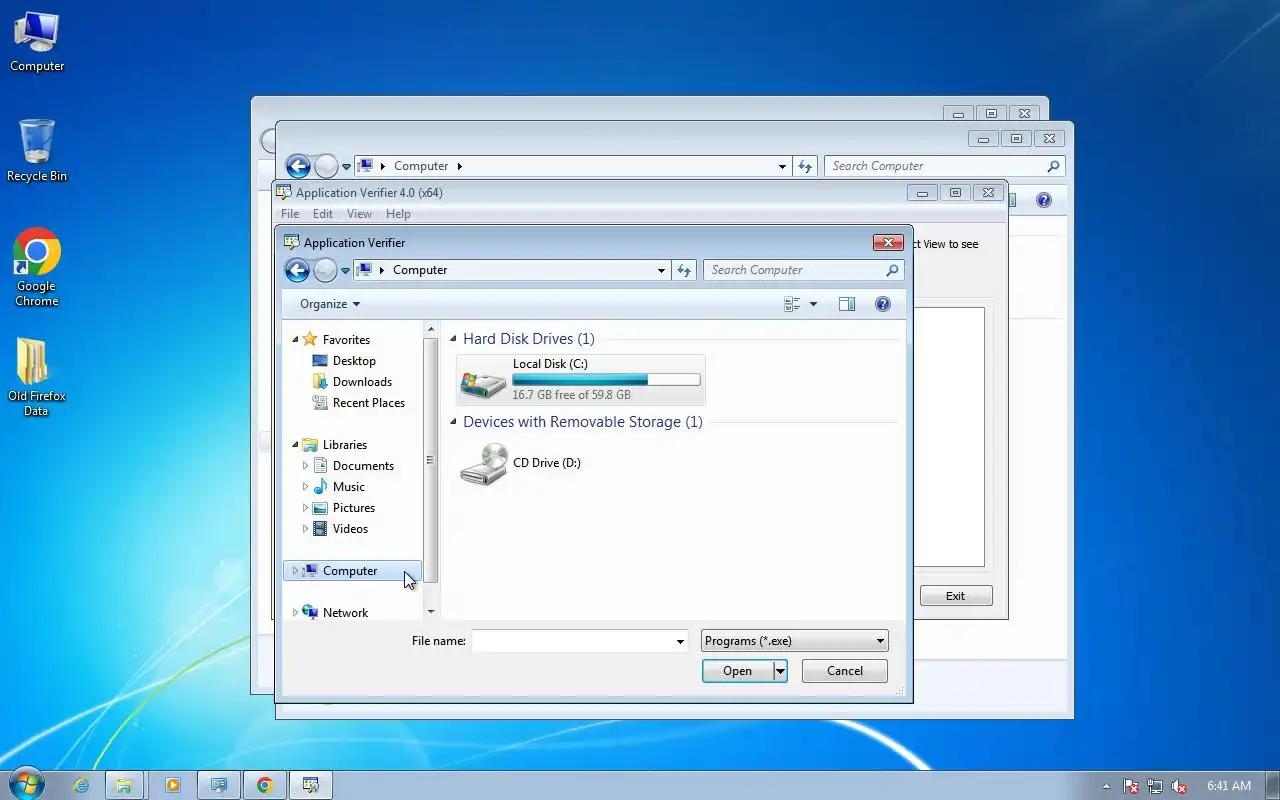
Task: Open the Organize menu
Action: (x=330, y=304)
